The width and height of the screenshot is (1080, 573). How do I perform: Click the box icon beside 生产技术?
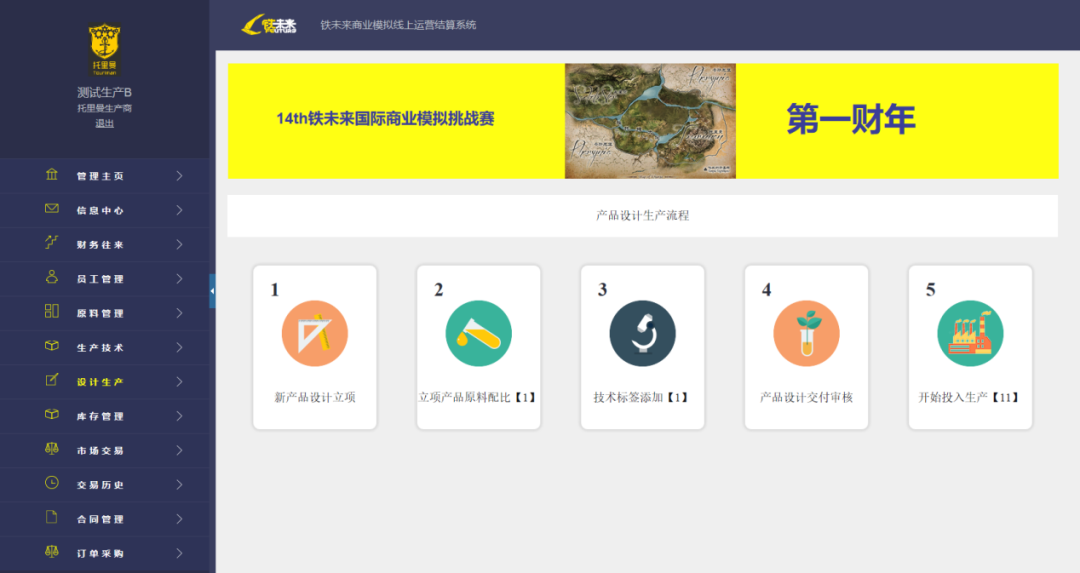tap(52, 346)
